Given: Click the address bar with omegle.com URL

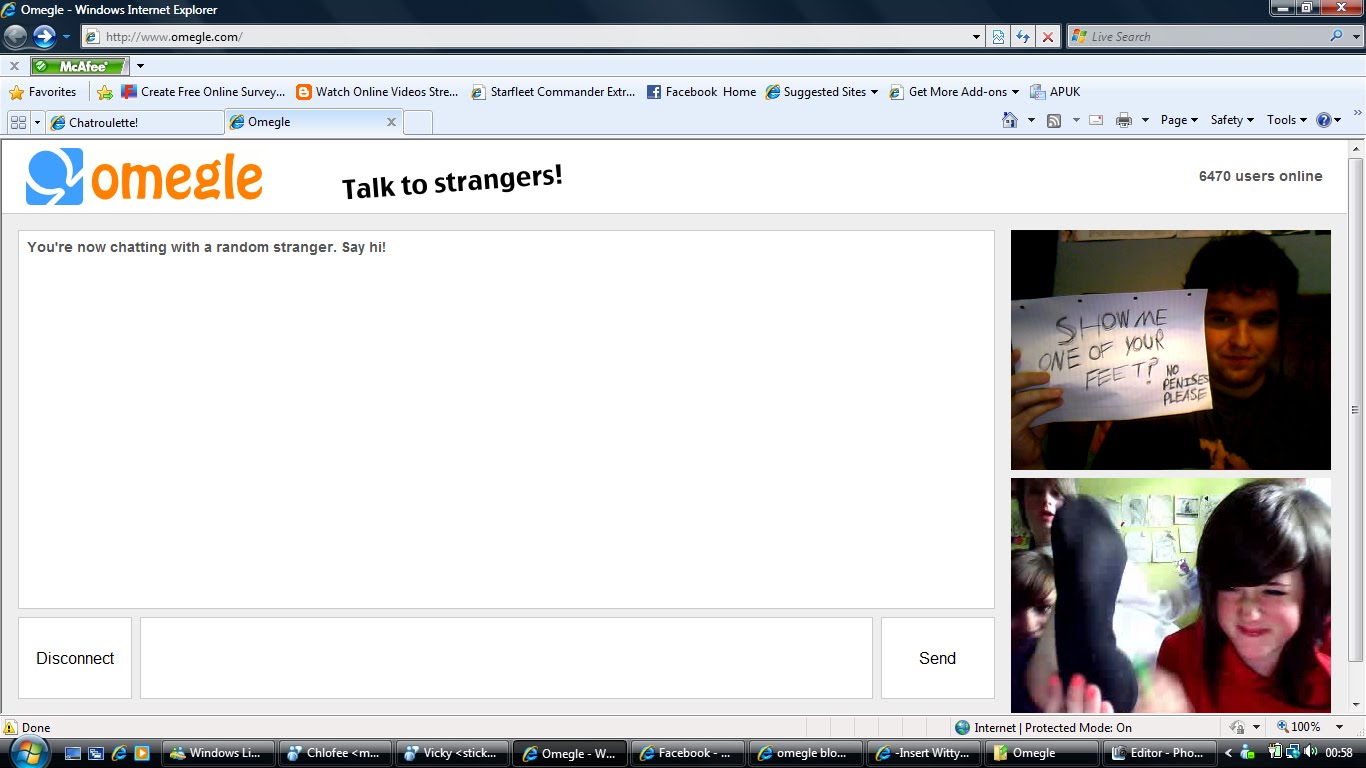Looking at the screenshot, I should pyautogui.click(x=526, y=37).
